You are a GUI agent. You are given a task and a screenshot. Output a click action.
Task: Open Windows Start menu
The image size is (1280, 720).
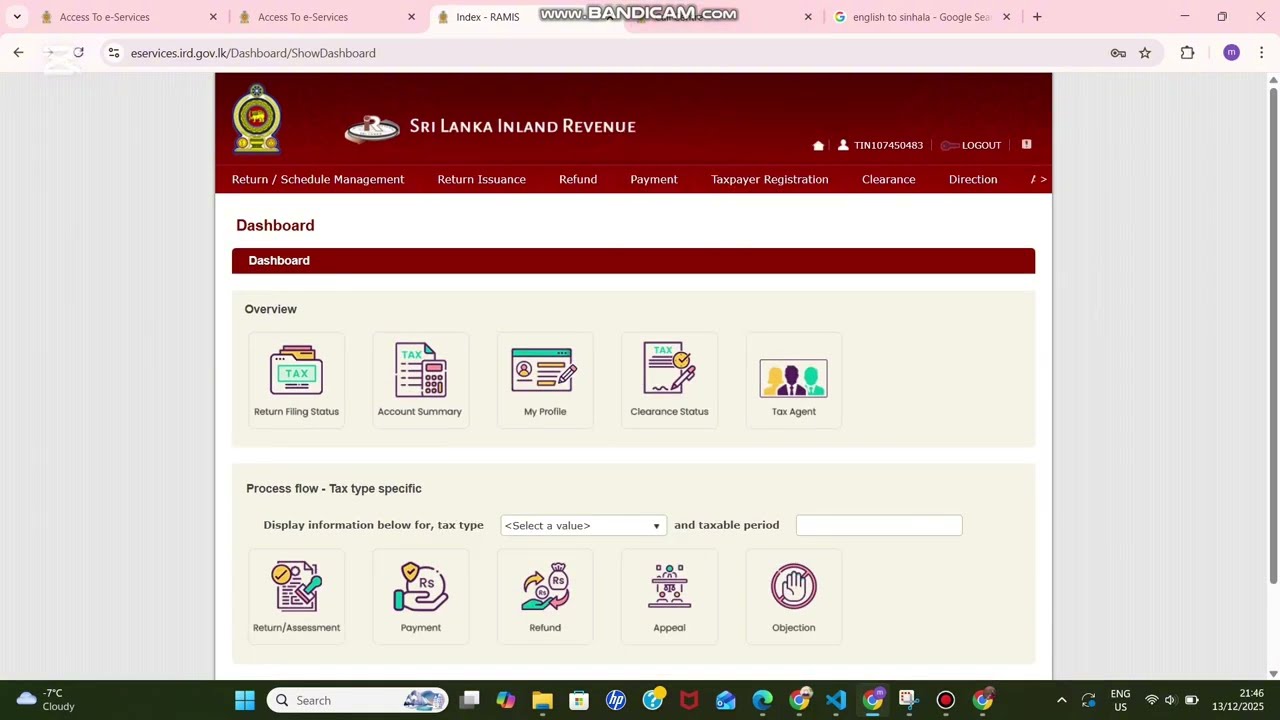click(245, 700)
